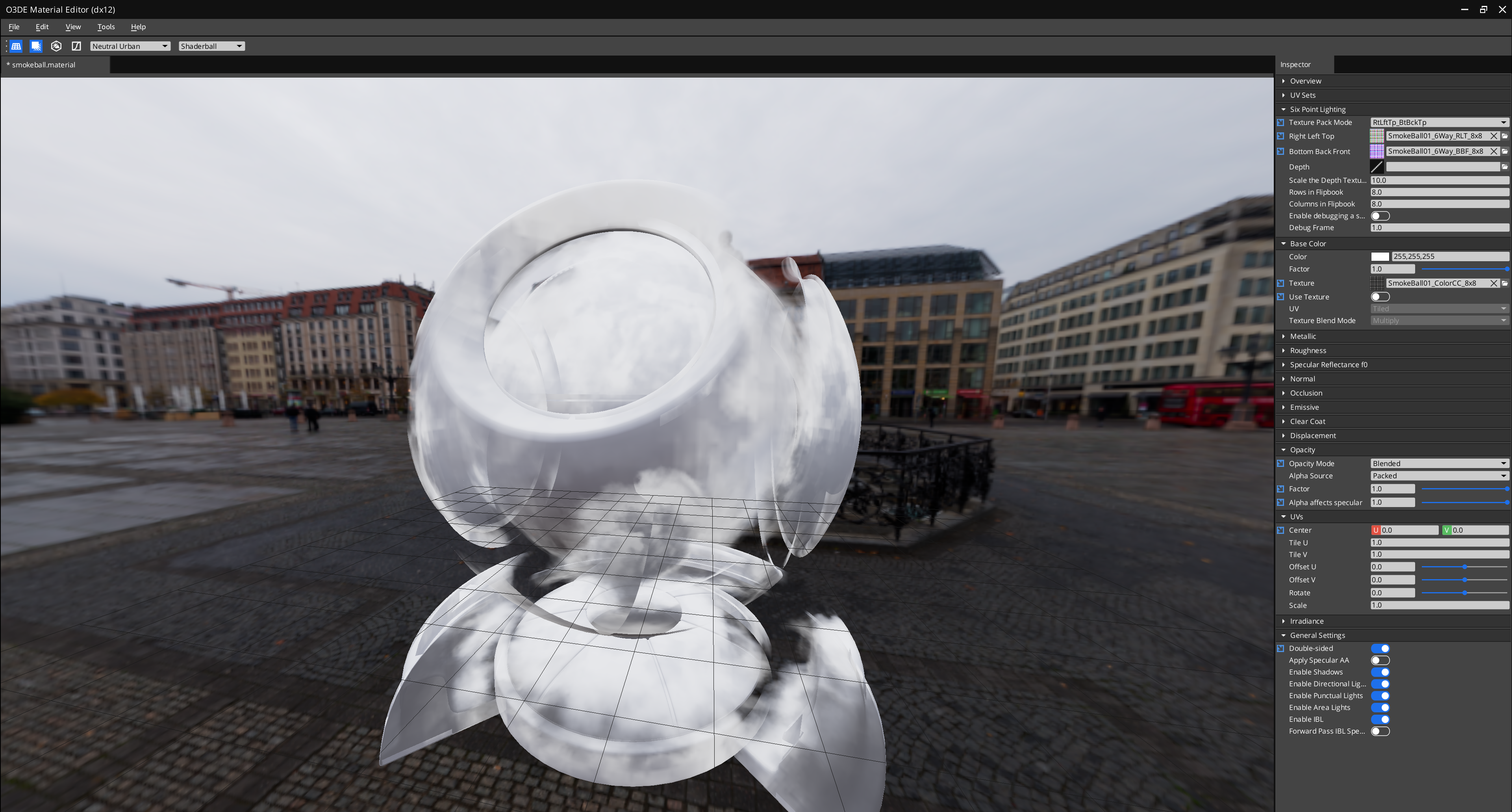Image resolution: width=1512 pixels, height=812 pixels.
Task: Toggle the viewport grid icon
Action: (x=17, y=46)
